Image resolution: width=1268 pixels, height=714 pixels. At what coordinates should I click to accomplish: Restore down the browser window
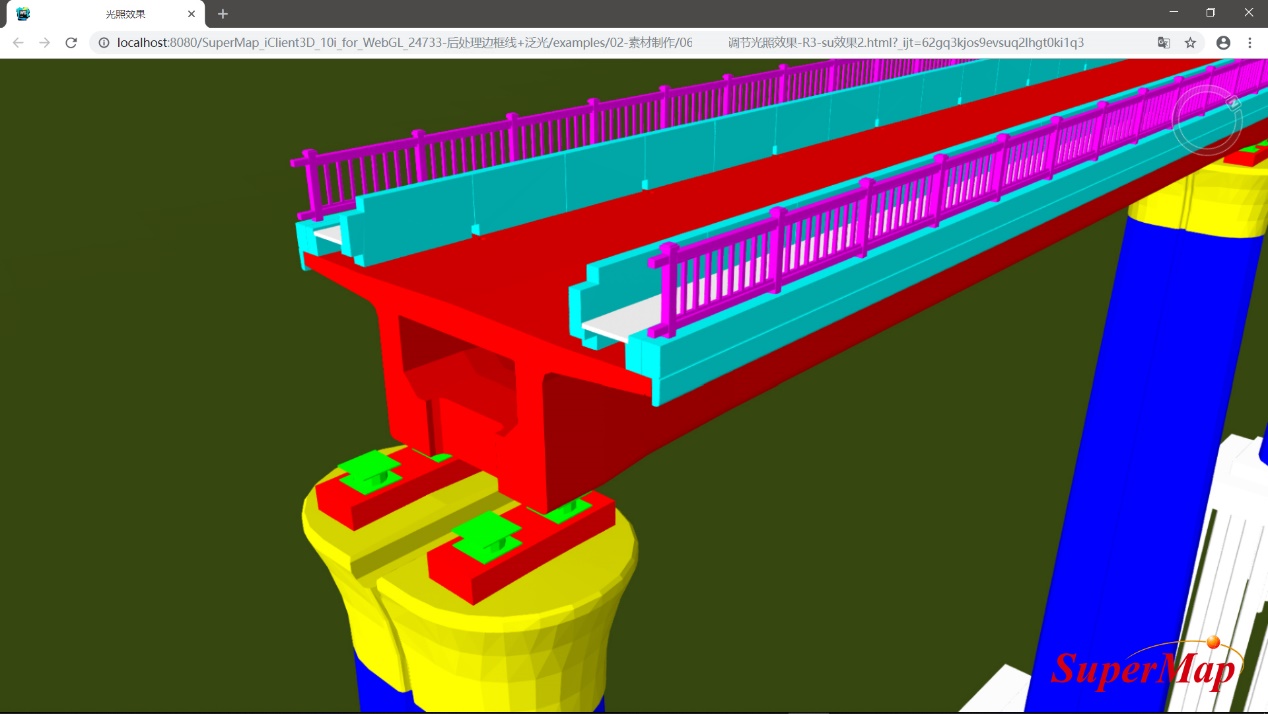pos(1211,13)
